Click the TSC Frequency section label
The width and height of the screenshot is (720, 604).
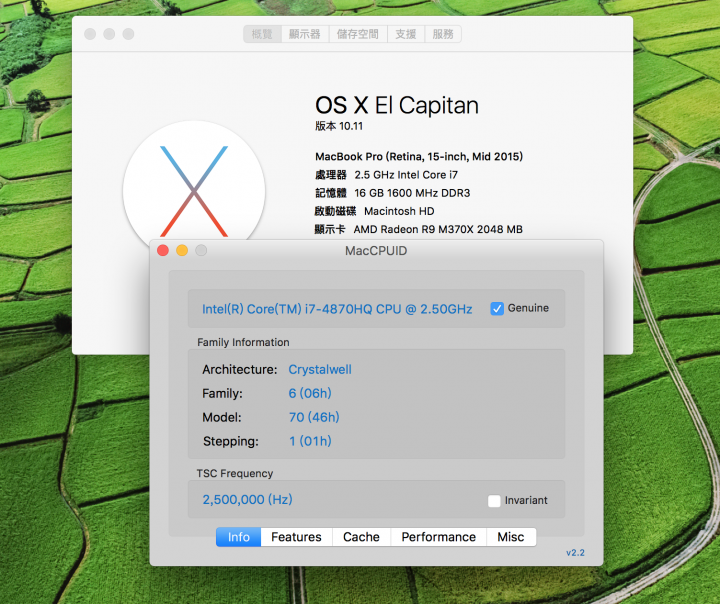(x=235, y=474)
